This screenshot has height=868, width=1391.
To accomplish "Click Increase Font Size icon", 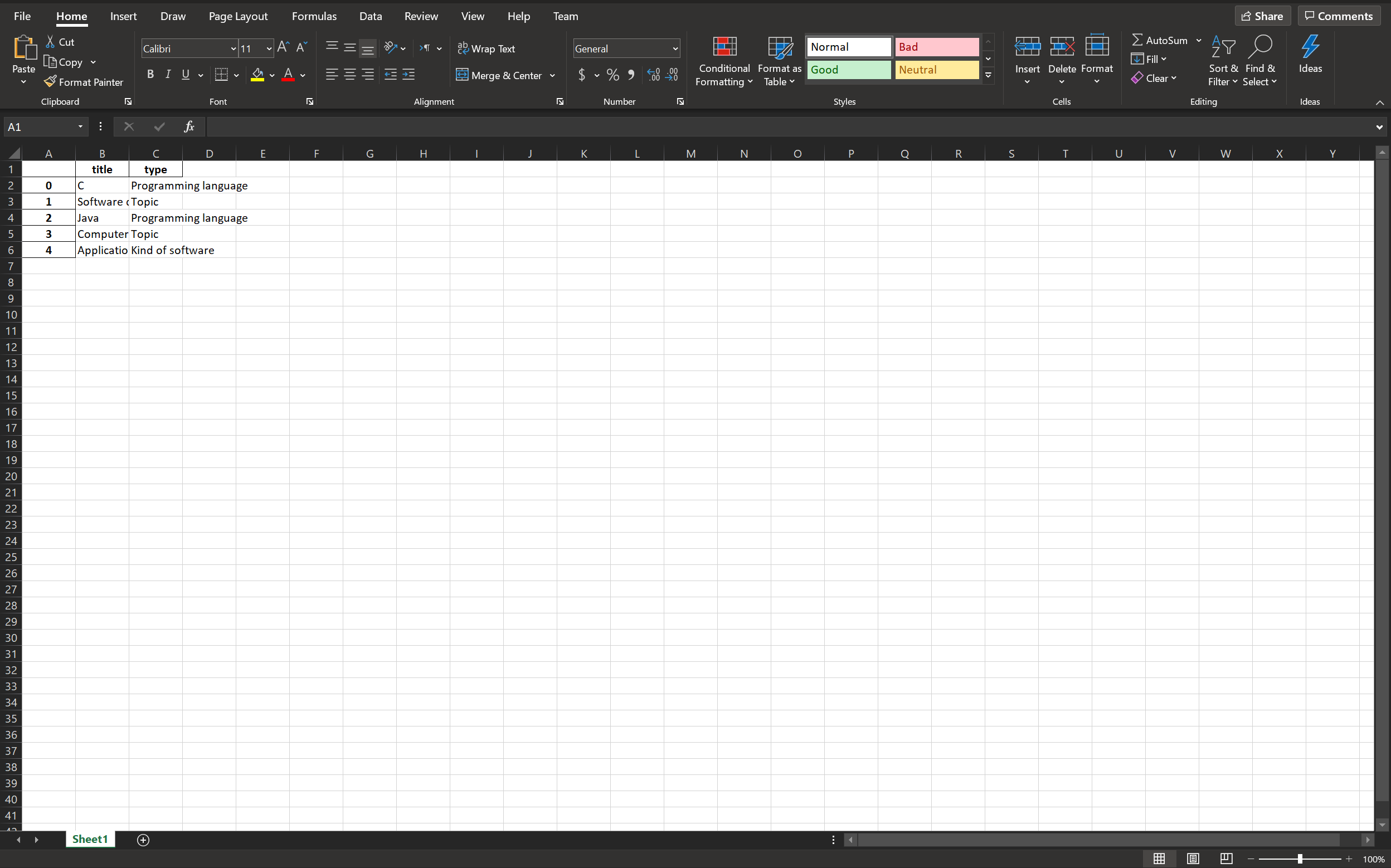I will (x=283, y=48).
